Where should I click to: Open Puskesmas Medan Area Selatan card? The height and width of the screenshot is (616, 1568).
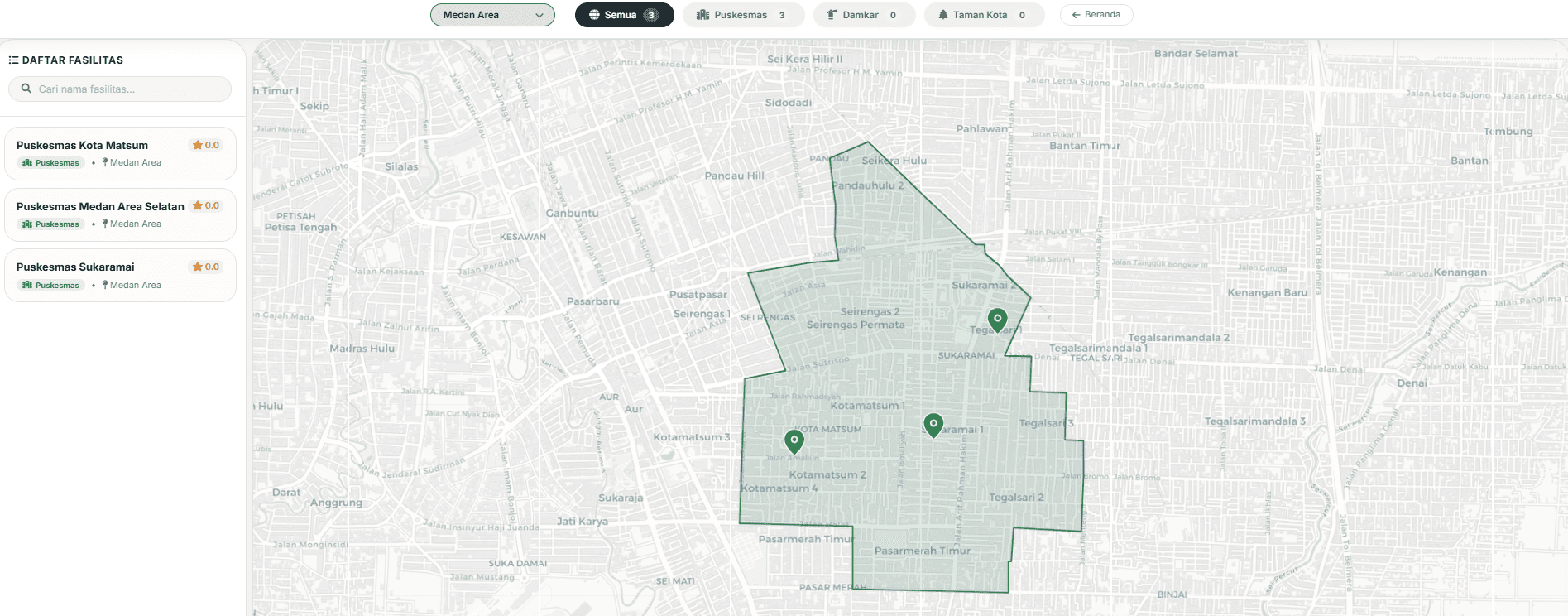[120, 214]
